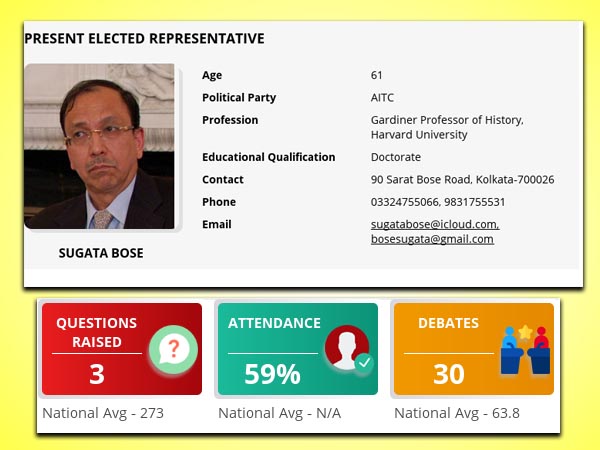Select the red Questions Raised card
Screen dimensions: 600x450
122,349
